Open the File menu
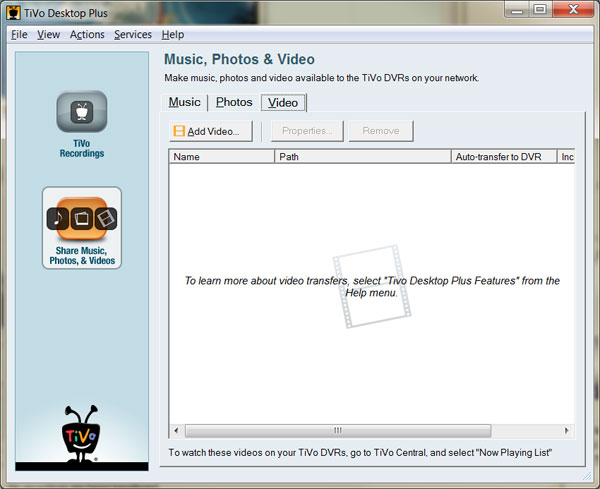This screenshot has width=600, height=489. pyautogui.click(x=19, y=34)
